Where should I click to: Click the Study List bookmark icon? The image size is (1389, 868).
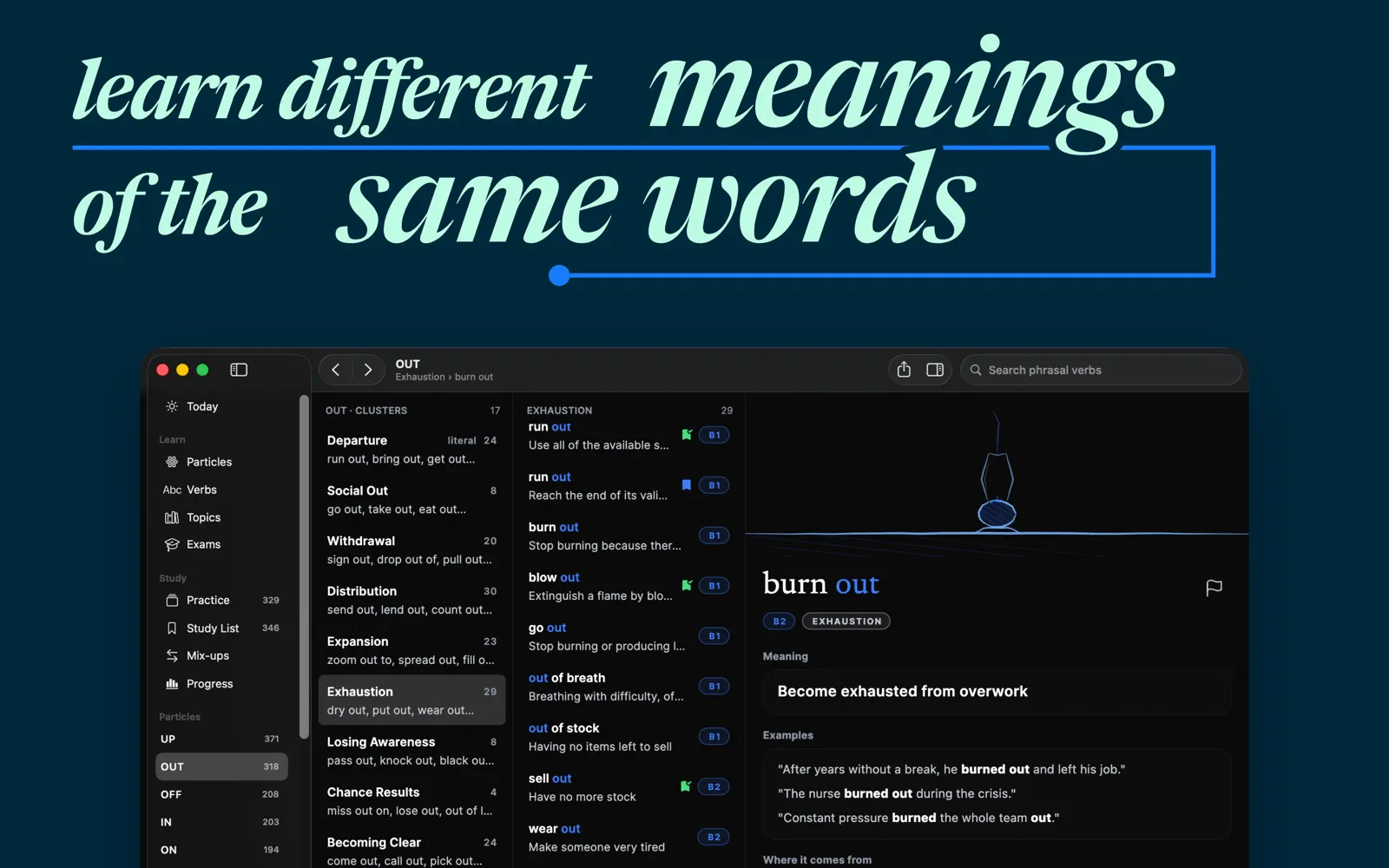(x=172, y=628)
